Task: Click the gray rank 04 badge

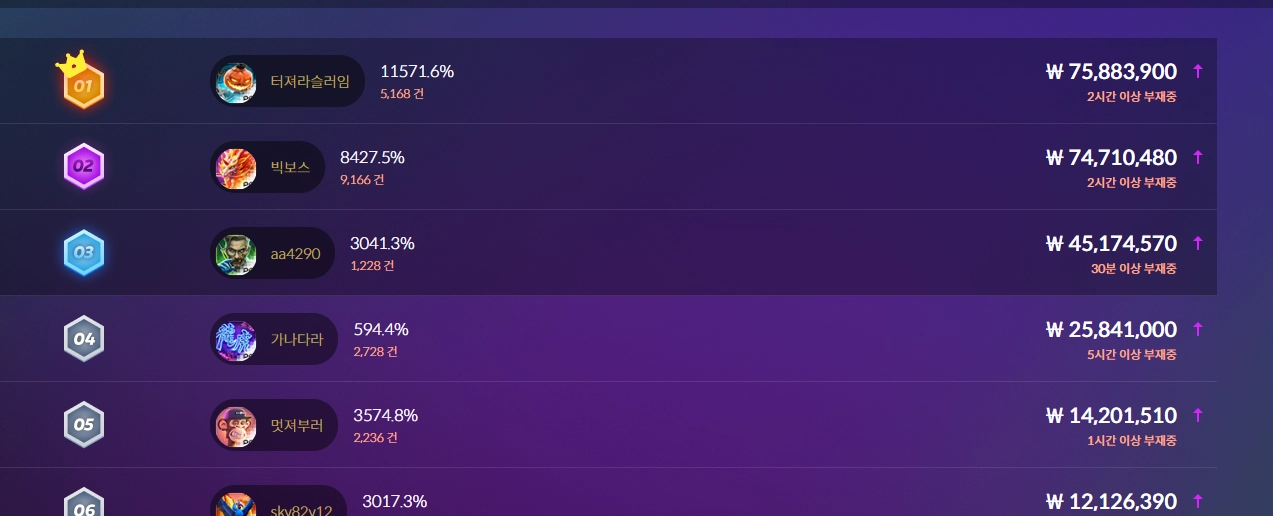Action: (84, 338)
